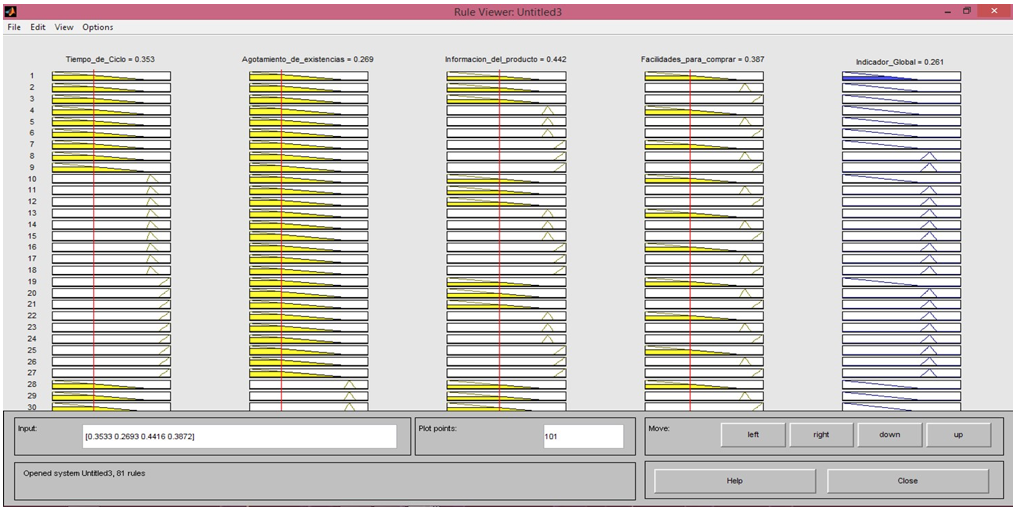Click the 'Informacion_del_producto = 0.442' label

click(x=505, y=59)
